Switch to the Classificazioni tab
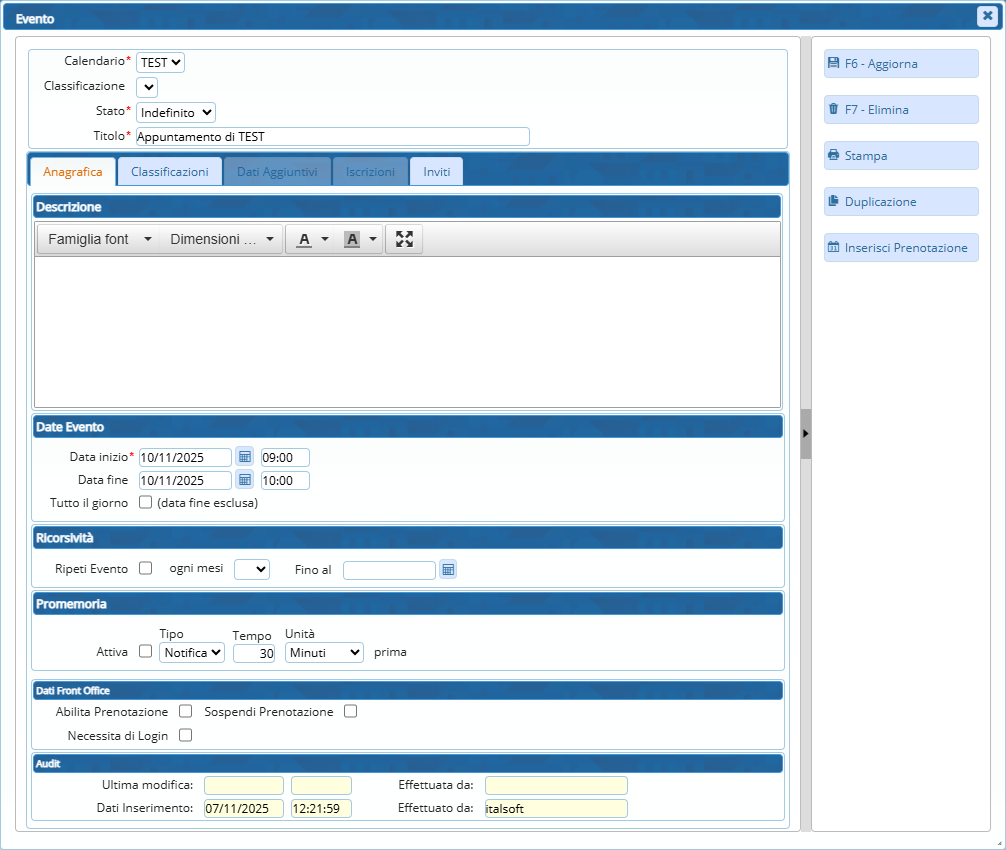The width and height of the screenshot is (1006, 850). [x=170, y=172]
